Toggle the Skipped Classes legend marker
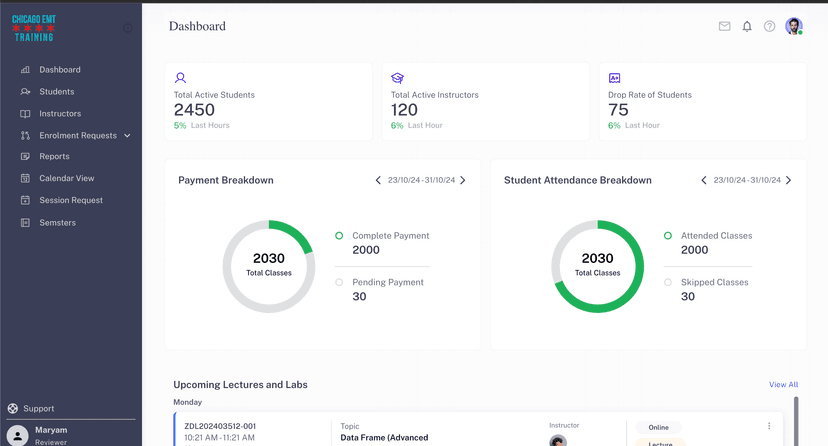828x446 pixels. tap(668, 282)
